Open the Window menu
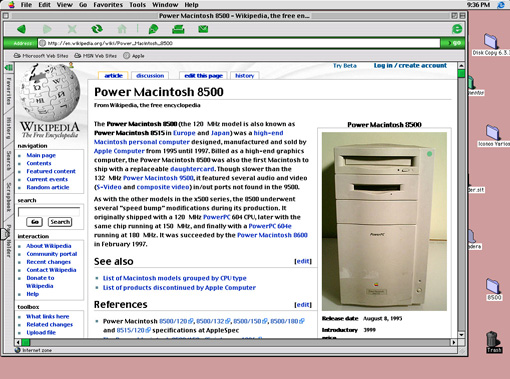510x379 pixels. coord(165,5)
